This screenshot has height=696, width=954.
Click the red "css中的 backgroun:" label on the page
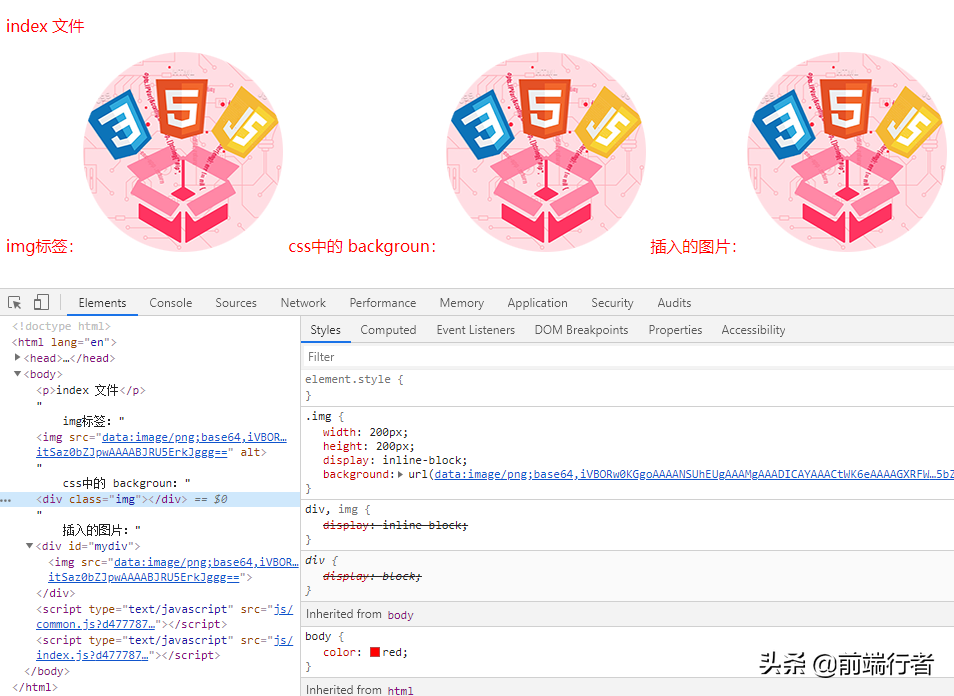(x=362, y=246)
